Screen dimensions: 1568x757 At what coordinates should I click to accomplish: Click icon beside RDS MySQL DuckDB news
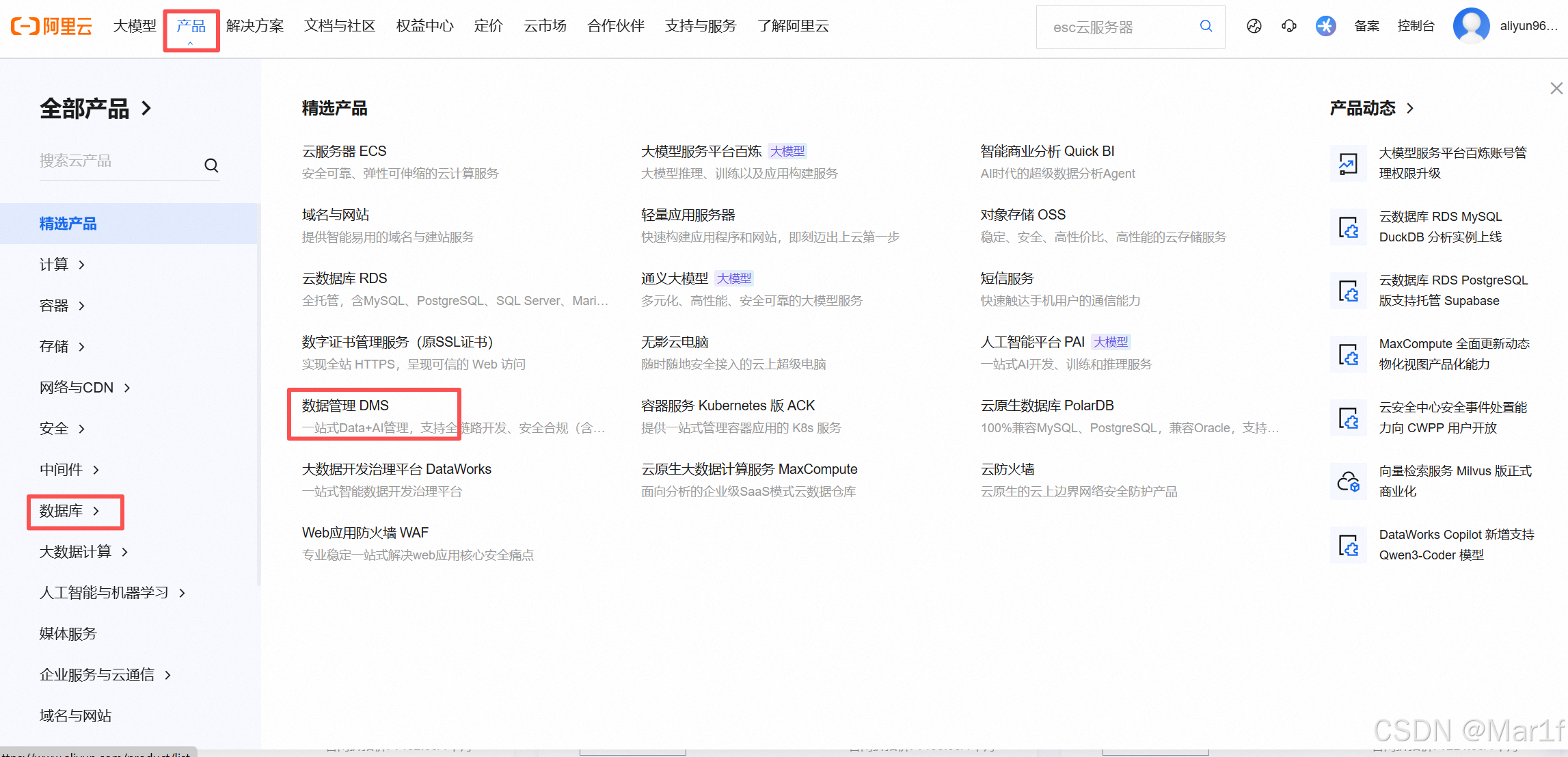pyautogui.click(x=1348, y=227)
